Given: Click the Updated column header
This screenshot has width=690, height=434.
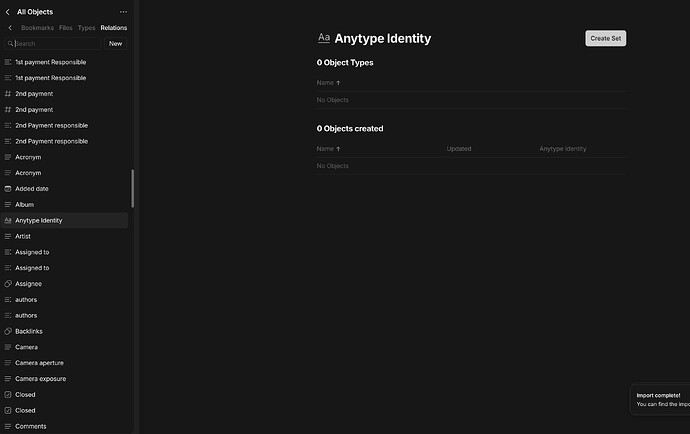Looking at the screenshot, I should [459, 149].
